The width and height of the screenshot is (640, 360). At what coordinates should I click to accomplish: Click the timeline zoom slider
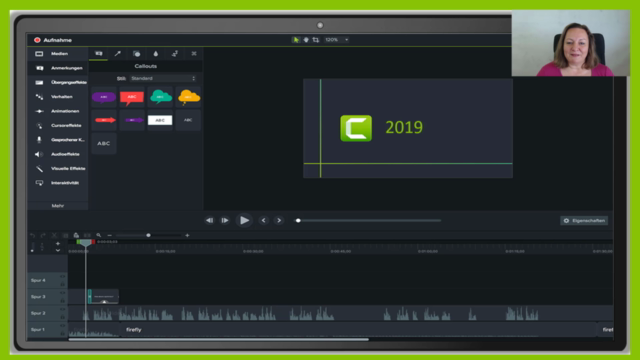pos(149,235)
